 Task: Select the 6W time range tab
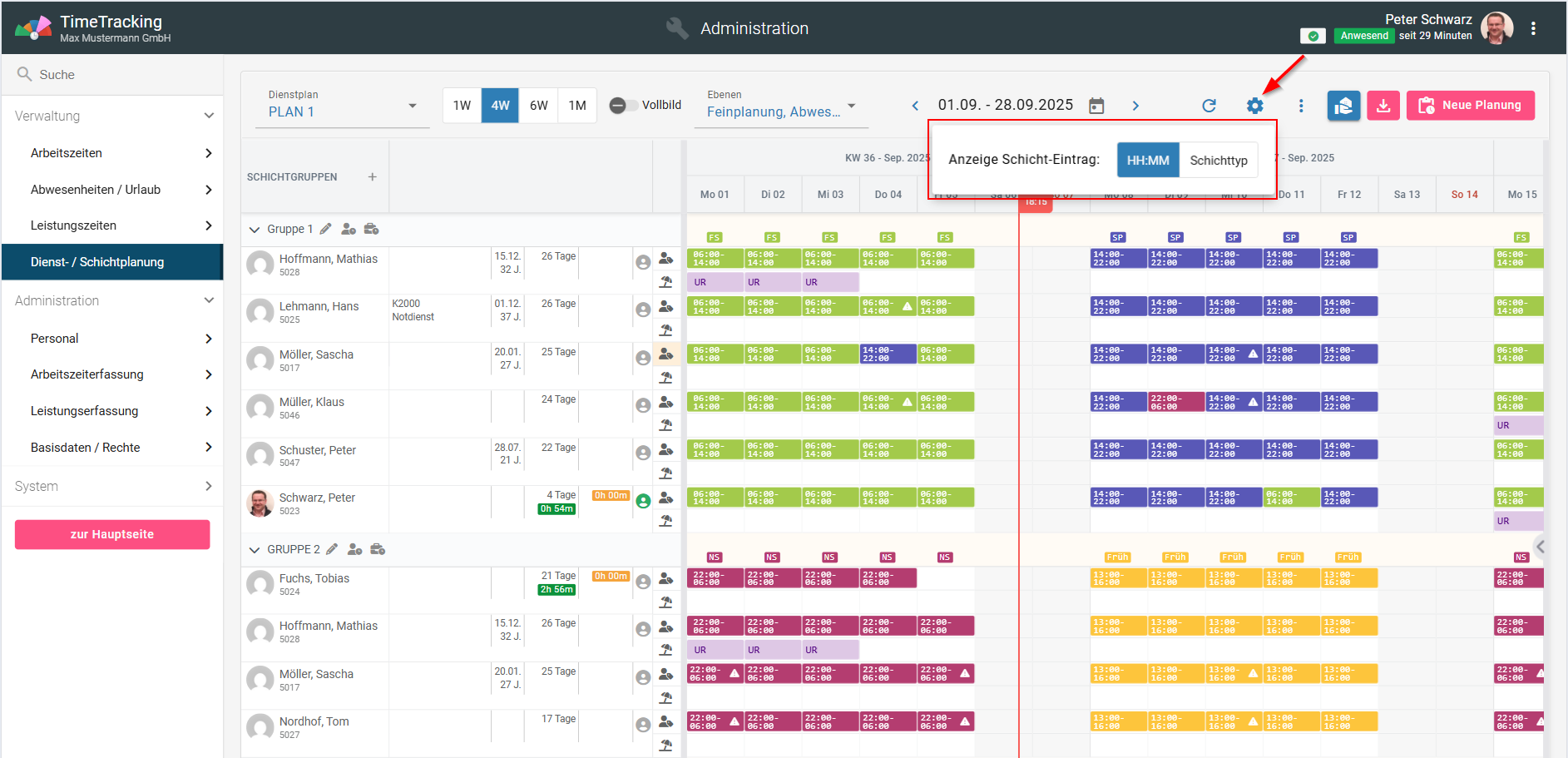click(x=539, y=106)
